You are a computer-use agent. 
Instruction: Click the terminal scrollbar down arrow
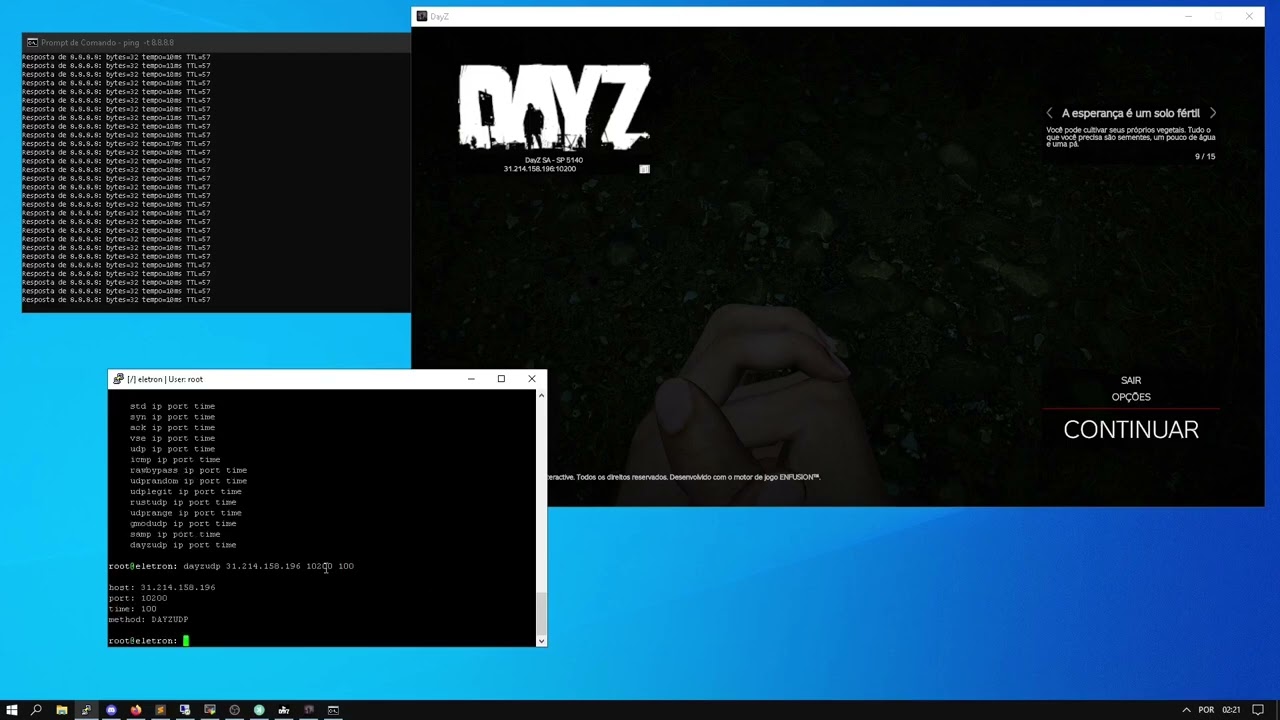click(x=541, y=641)
